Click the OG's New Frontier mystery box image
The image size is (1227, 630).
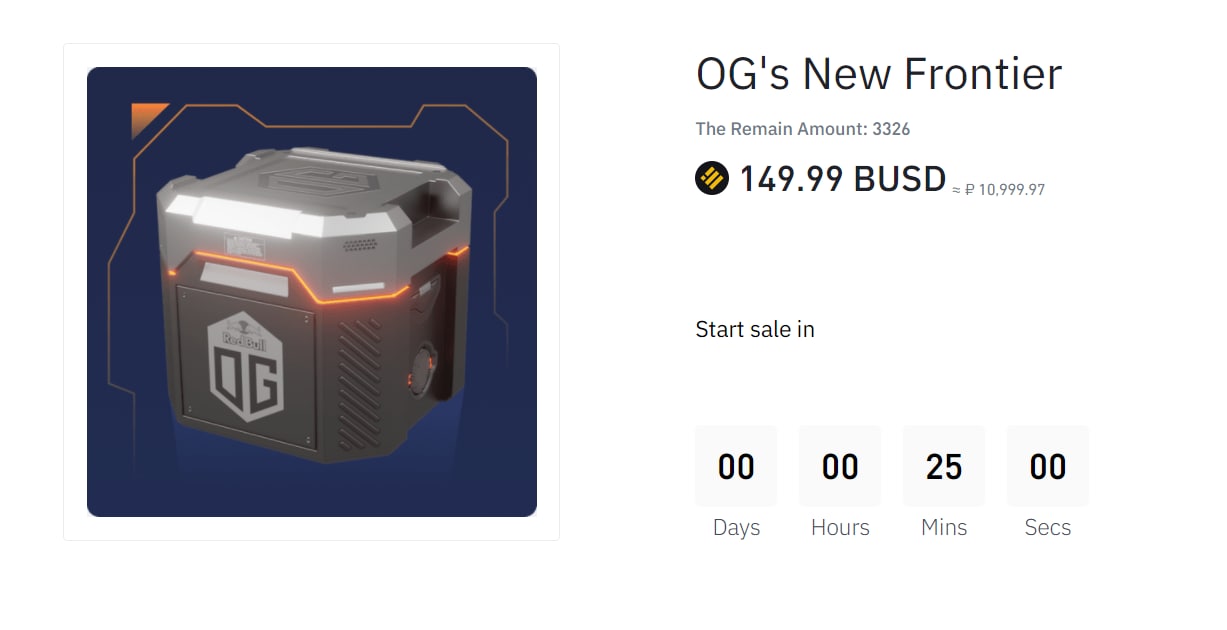[x=312, y=292]
